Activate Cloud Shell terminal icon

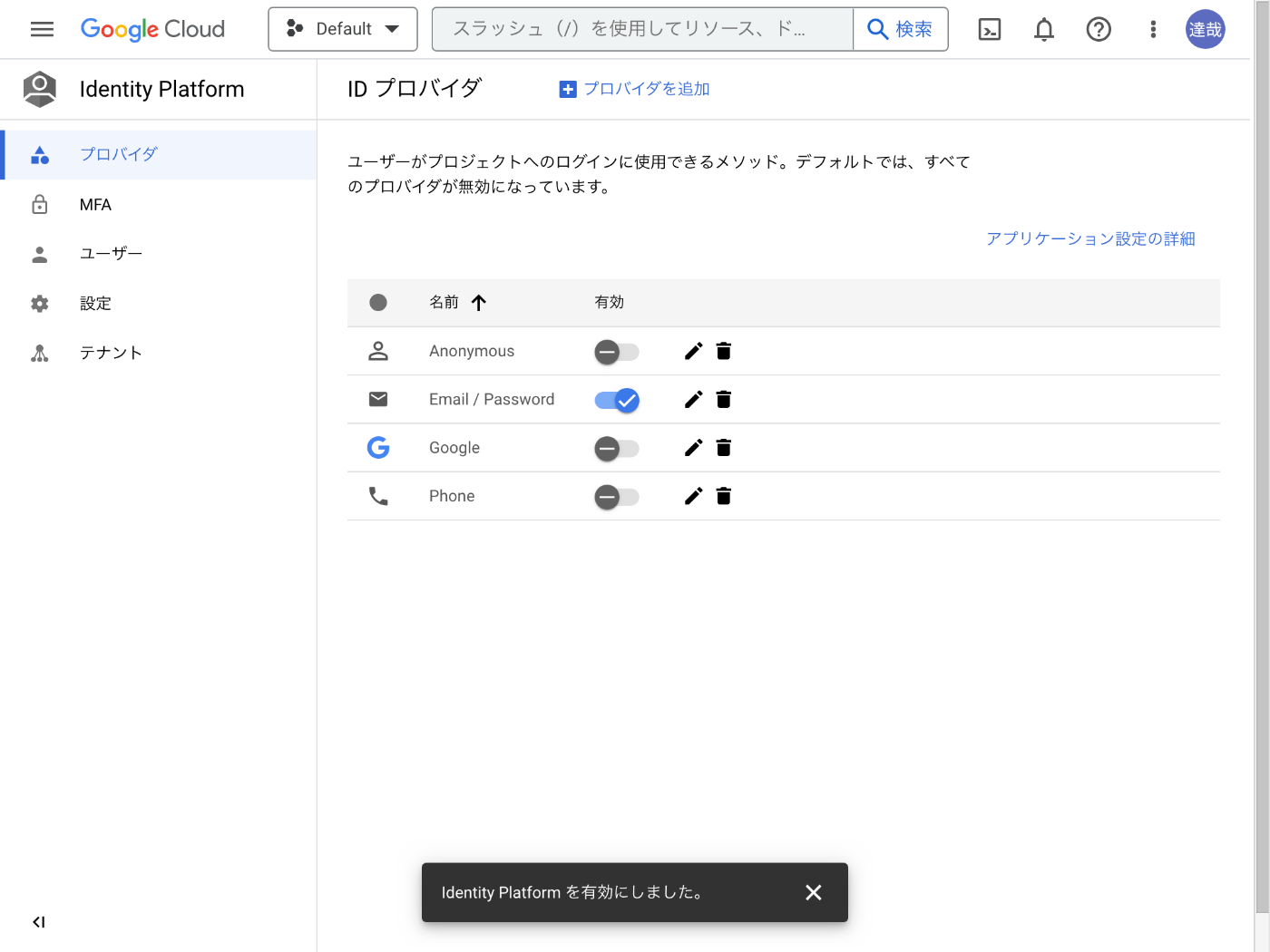[x=990, y=30]
